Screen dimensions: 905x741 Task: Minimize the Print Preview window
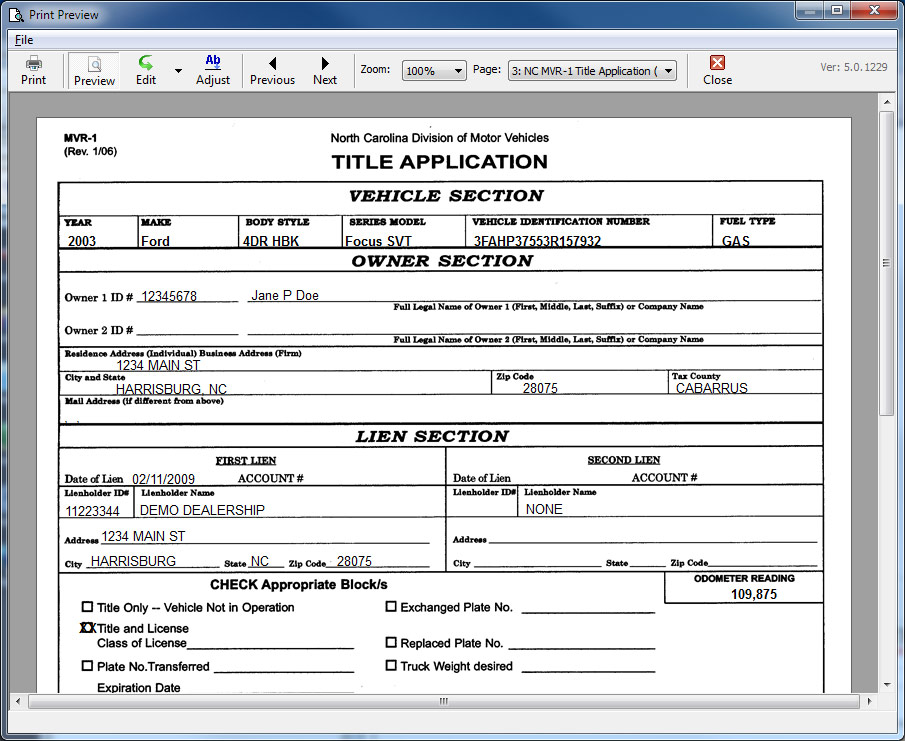pyautogui.click(x=810, y=10)
